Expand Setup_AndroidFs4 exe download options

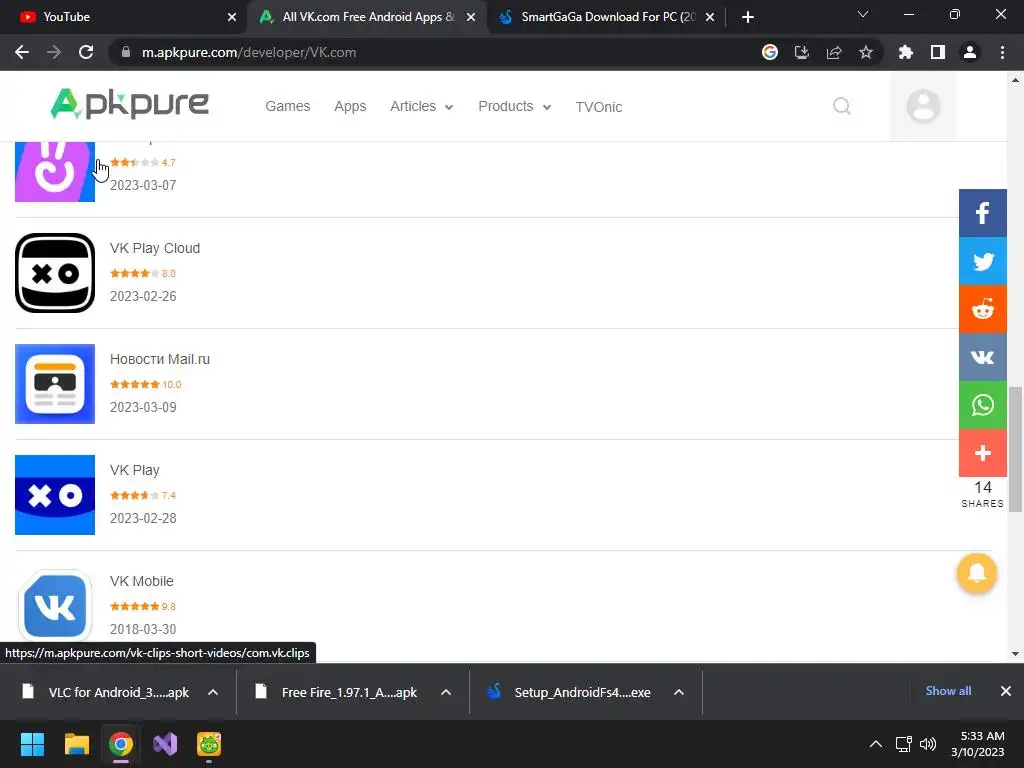point(679,692)
